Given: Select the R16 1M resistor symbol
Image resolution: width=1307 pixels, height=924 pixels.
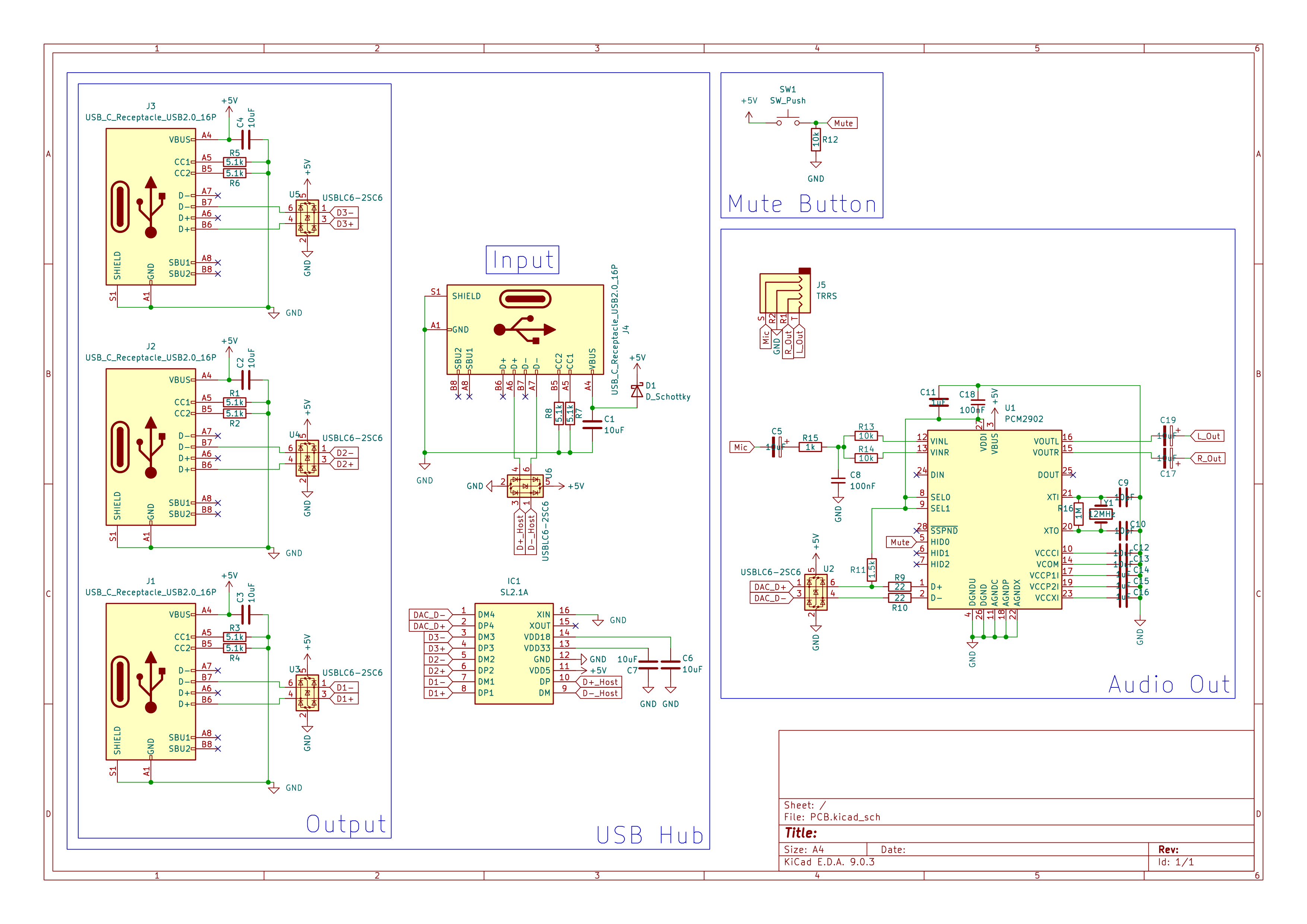Looking at the screenshot, I should (1078, 514).
